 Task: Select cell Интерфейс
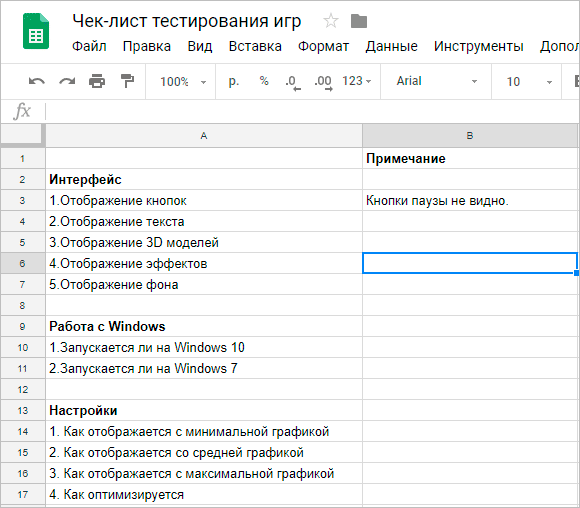click(x=204, y=180)
